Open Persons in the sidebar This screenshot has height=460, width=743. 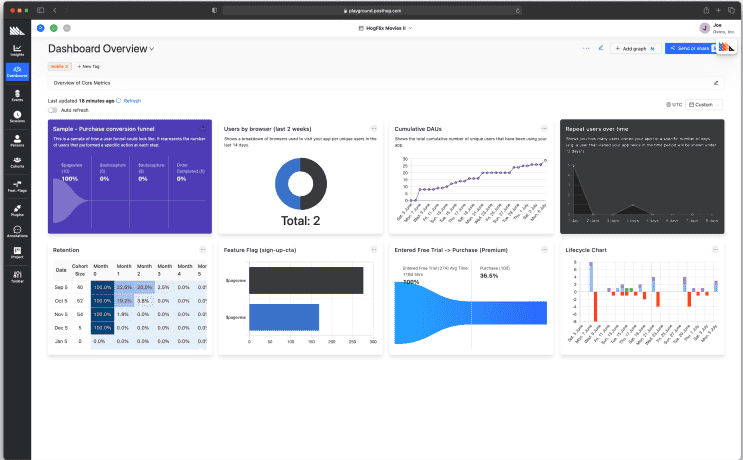(x=17, y=141)
